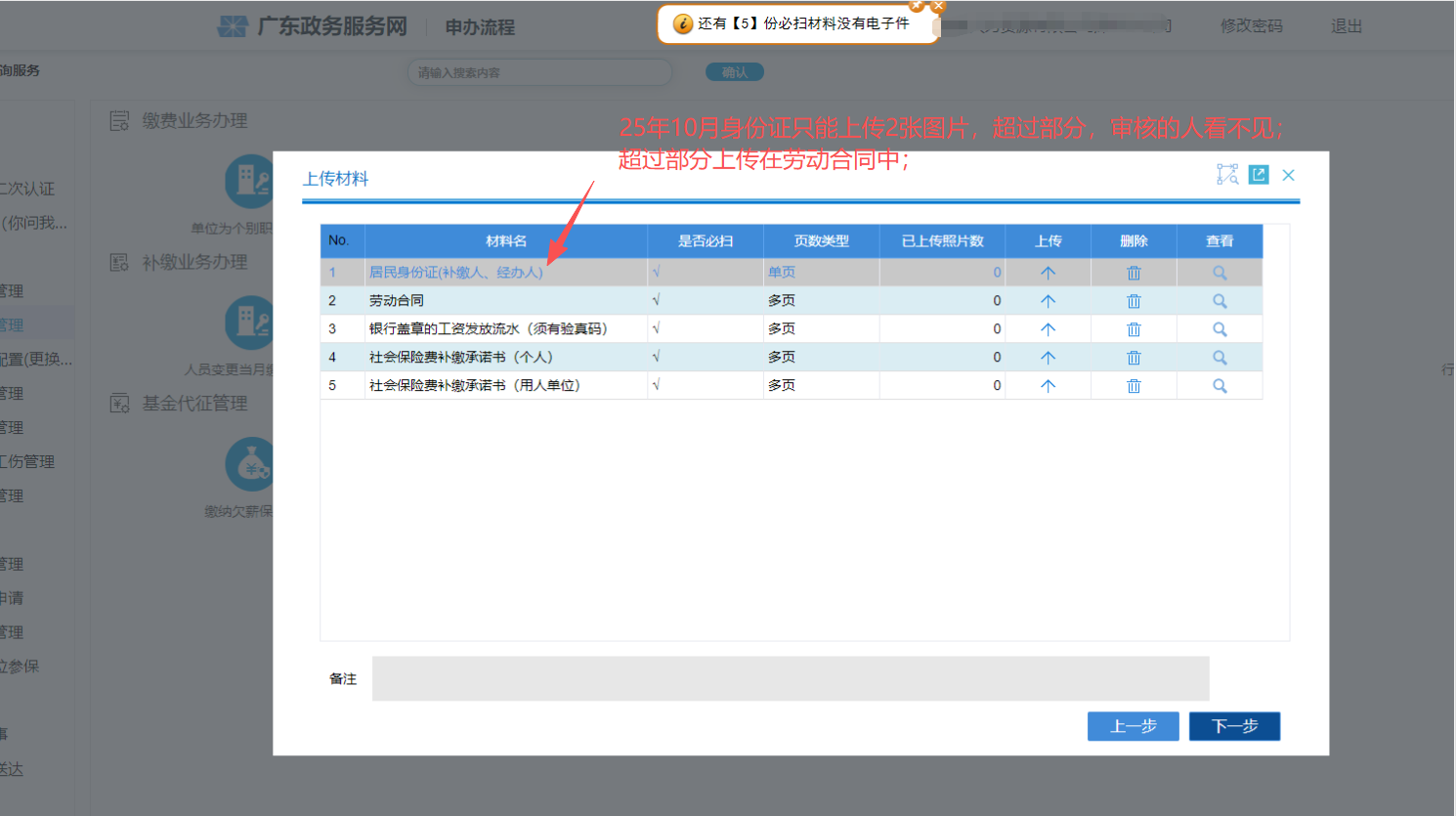Select 劳动合同 material name

[397, 301]
